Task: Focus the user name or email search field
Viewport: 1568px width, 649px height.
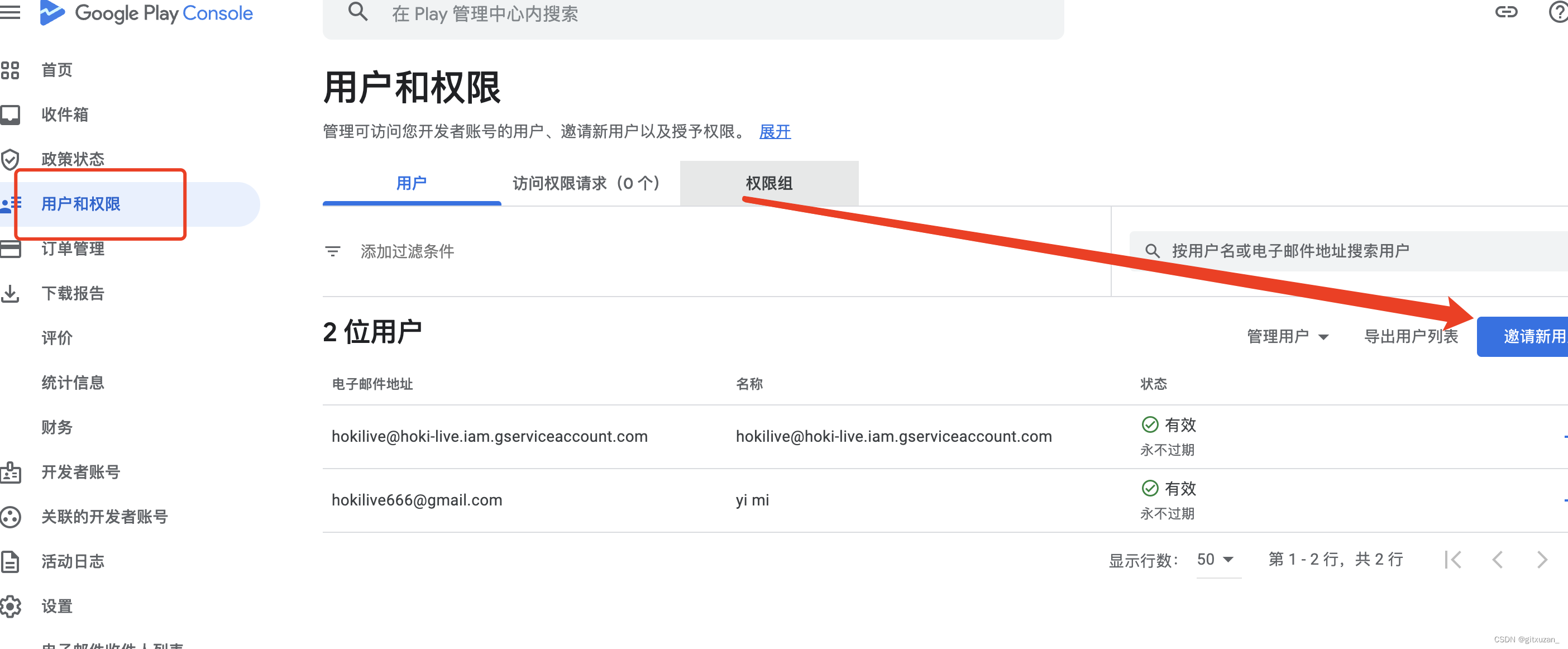Action: 1348,251
